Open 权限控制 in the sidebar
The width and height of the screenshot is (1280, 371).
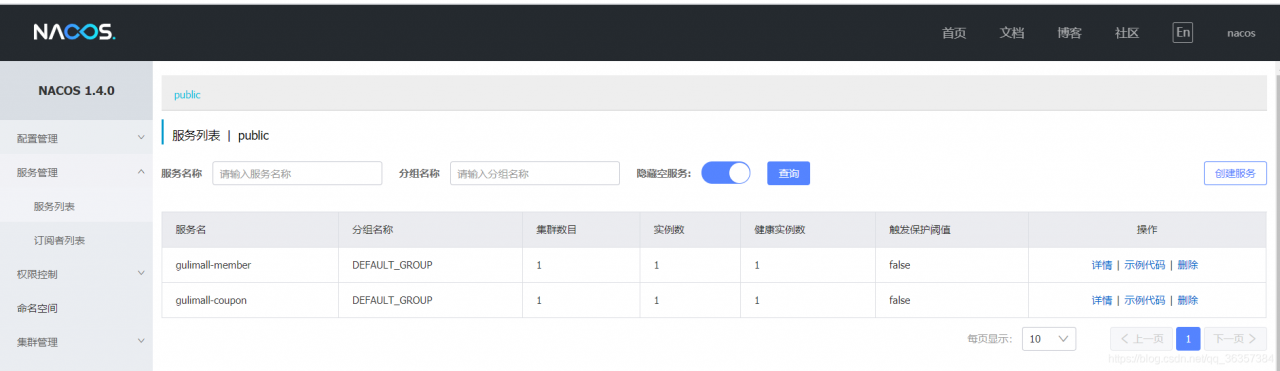point(37,274)
